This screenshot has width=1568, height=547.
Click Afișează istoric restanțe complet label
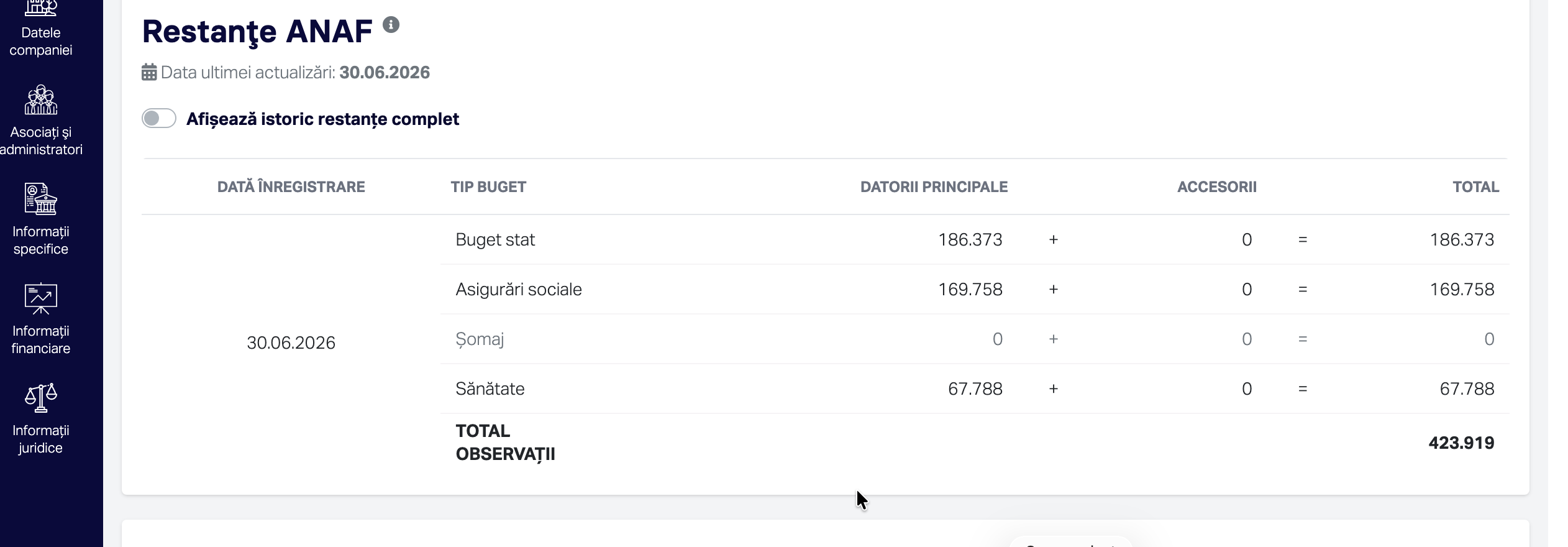coord(322,119)
